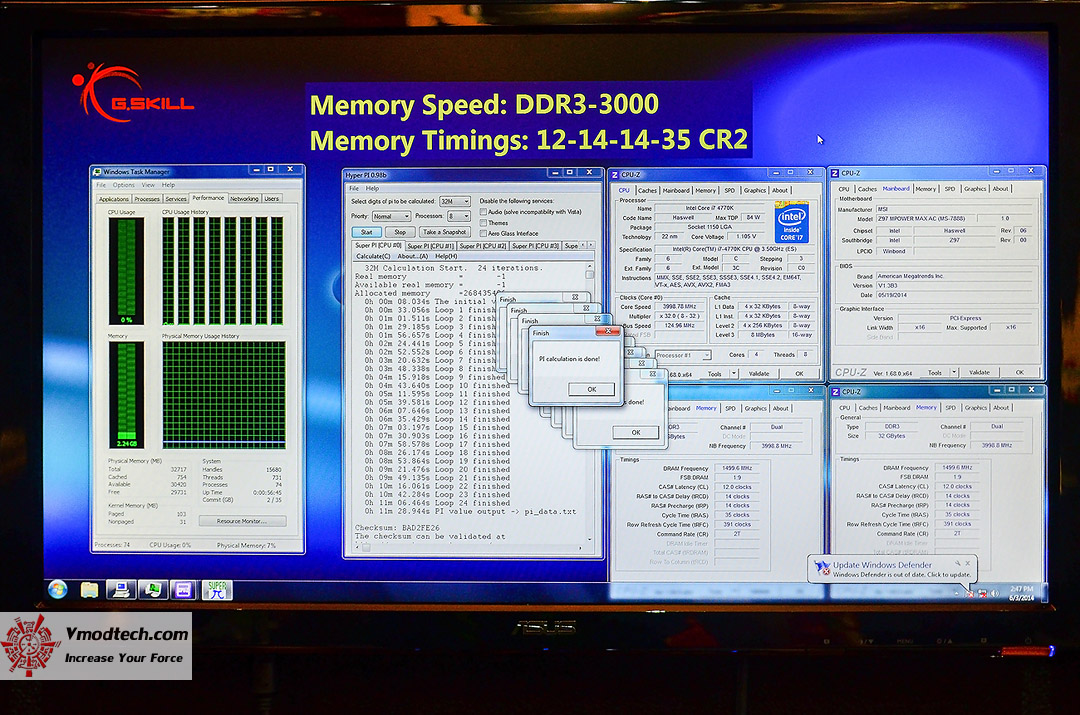Screen dimensions: 1080x715
Task: Click Take a Snapshot button
Action: (444, 232)
